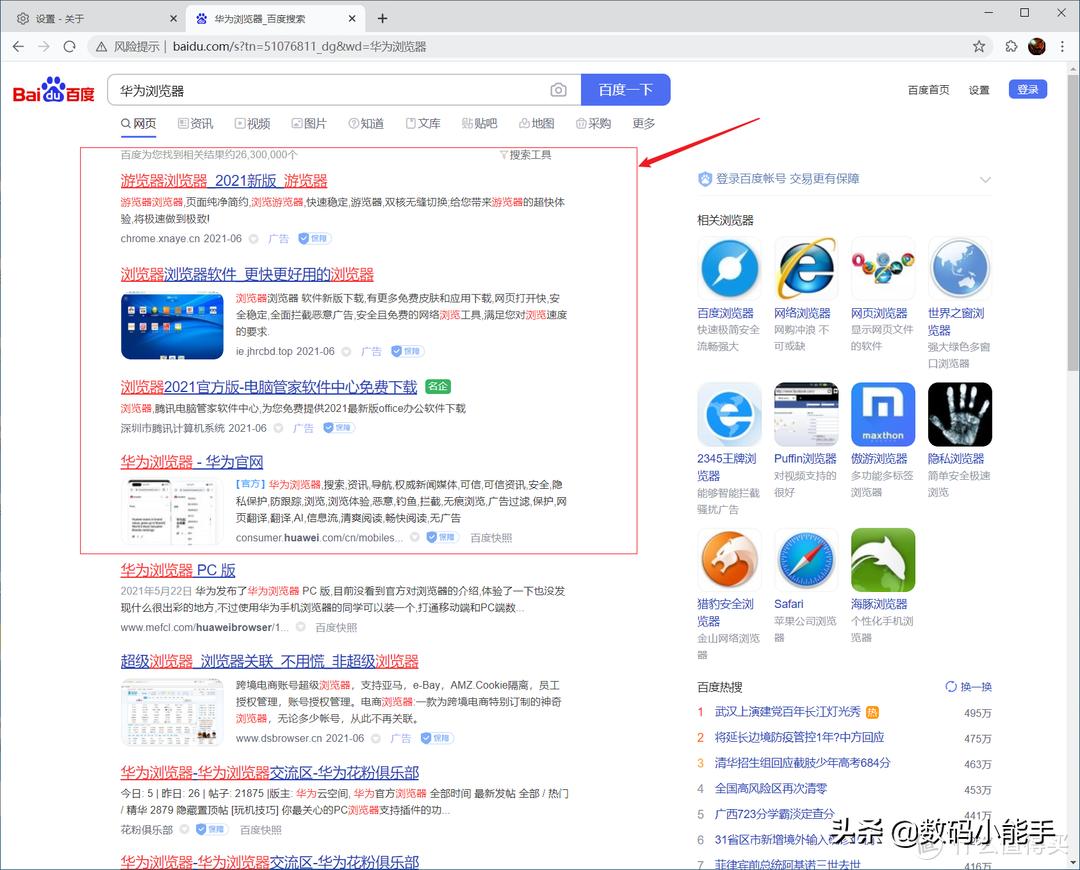The width and height of the screenshot is (1080, 870).
Task: Click the 百度浏览器 icon in the sidebar
Action: pos(729,267)
